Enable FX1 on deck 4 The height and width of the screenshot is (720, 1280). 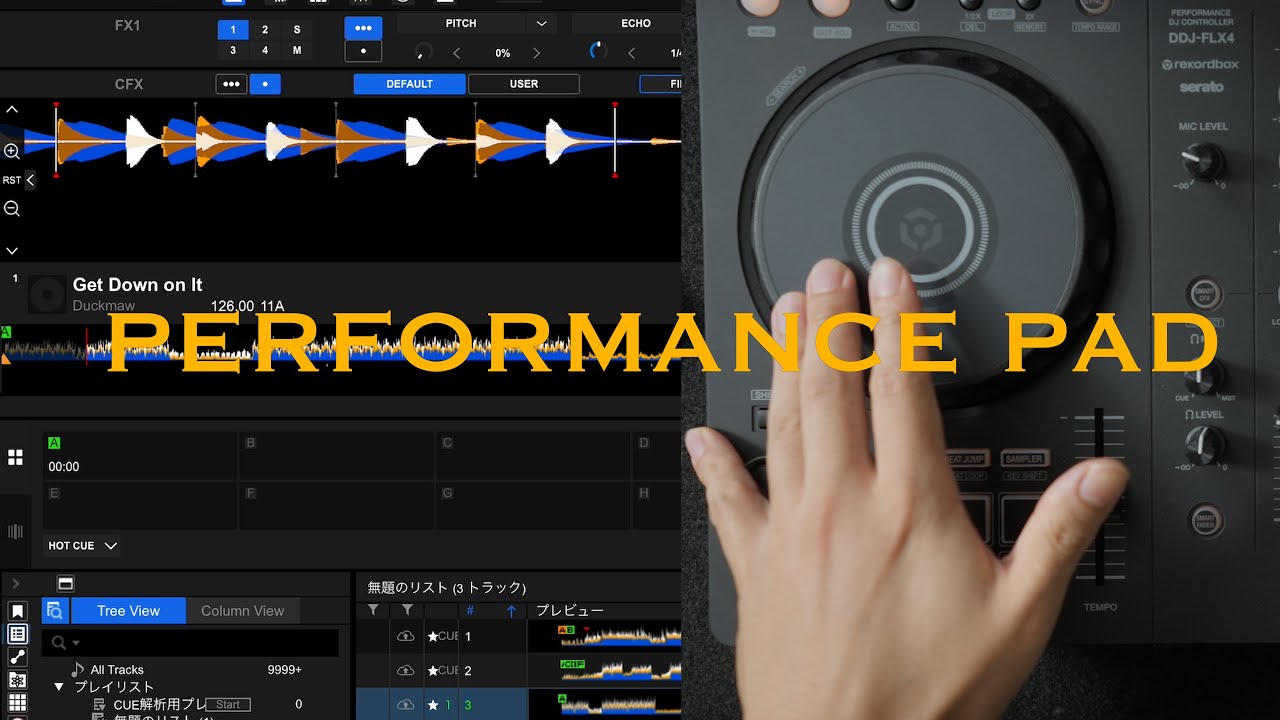point(265,50)
